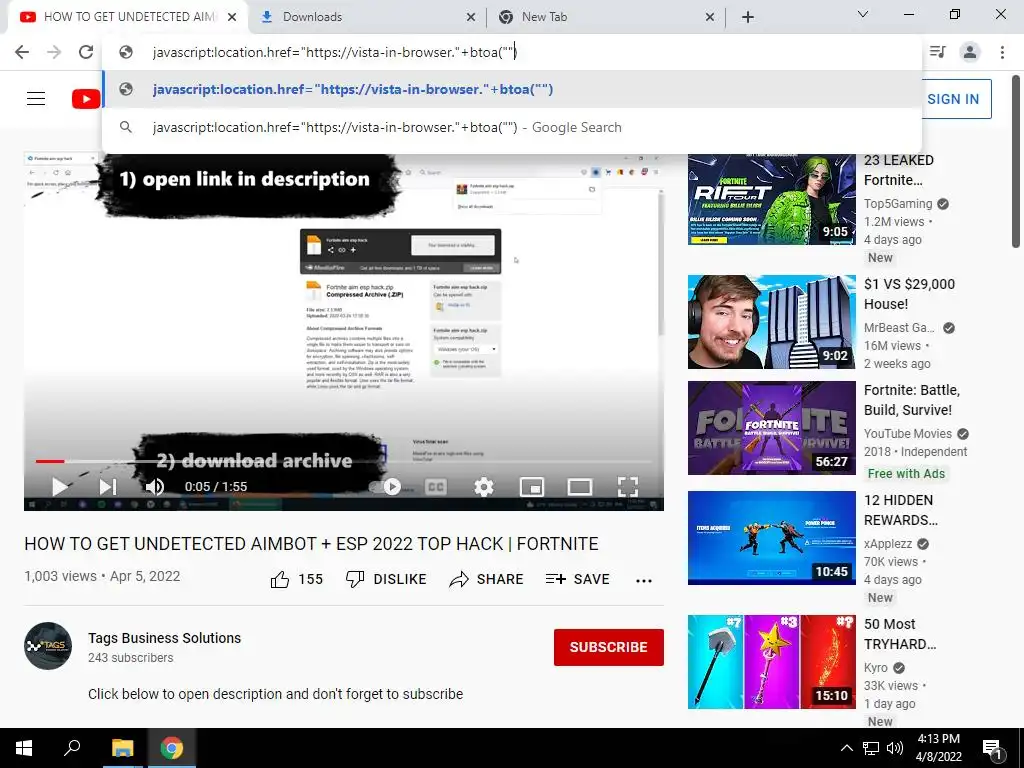Switch to miniplayer mode
This screenshot has height=768, width=1024.
click(x=532, y=487)
